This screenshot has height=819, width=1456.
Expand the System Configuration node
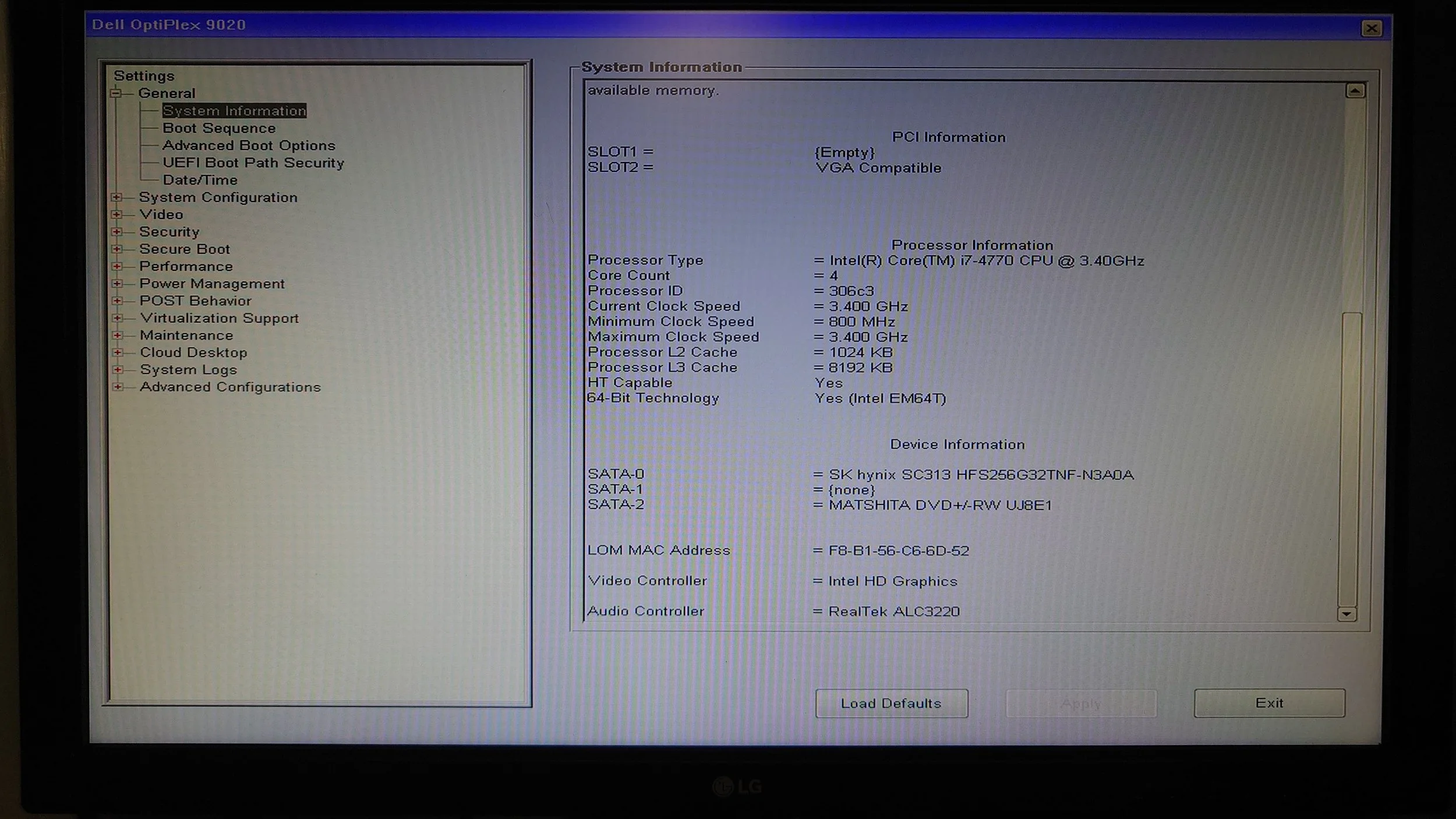tap(116, 197)
